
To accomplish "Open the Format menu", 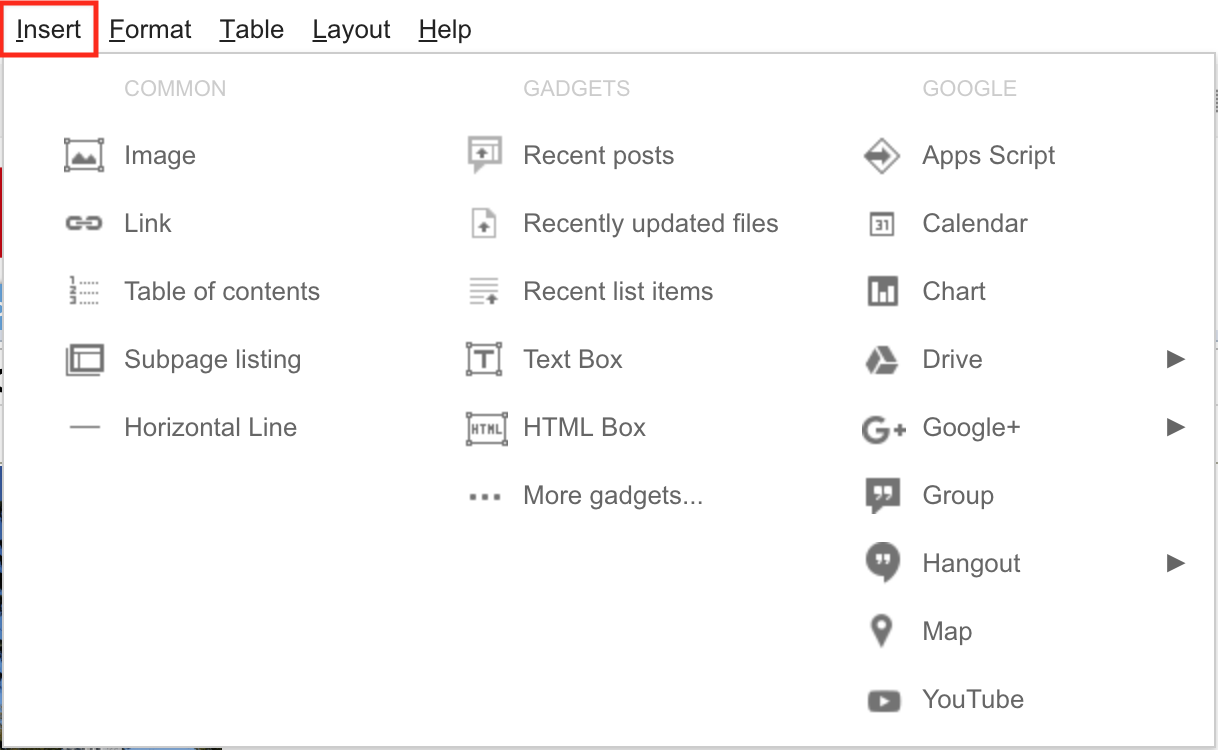I will pos(151,30).
